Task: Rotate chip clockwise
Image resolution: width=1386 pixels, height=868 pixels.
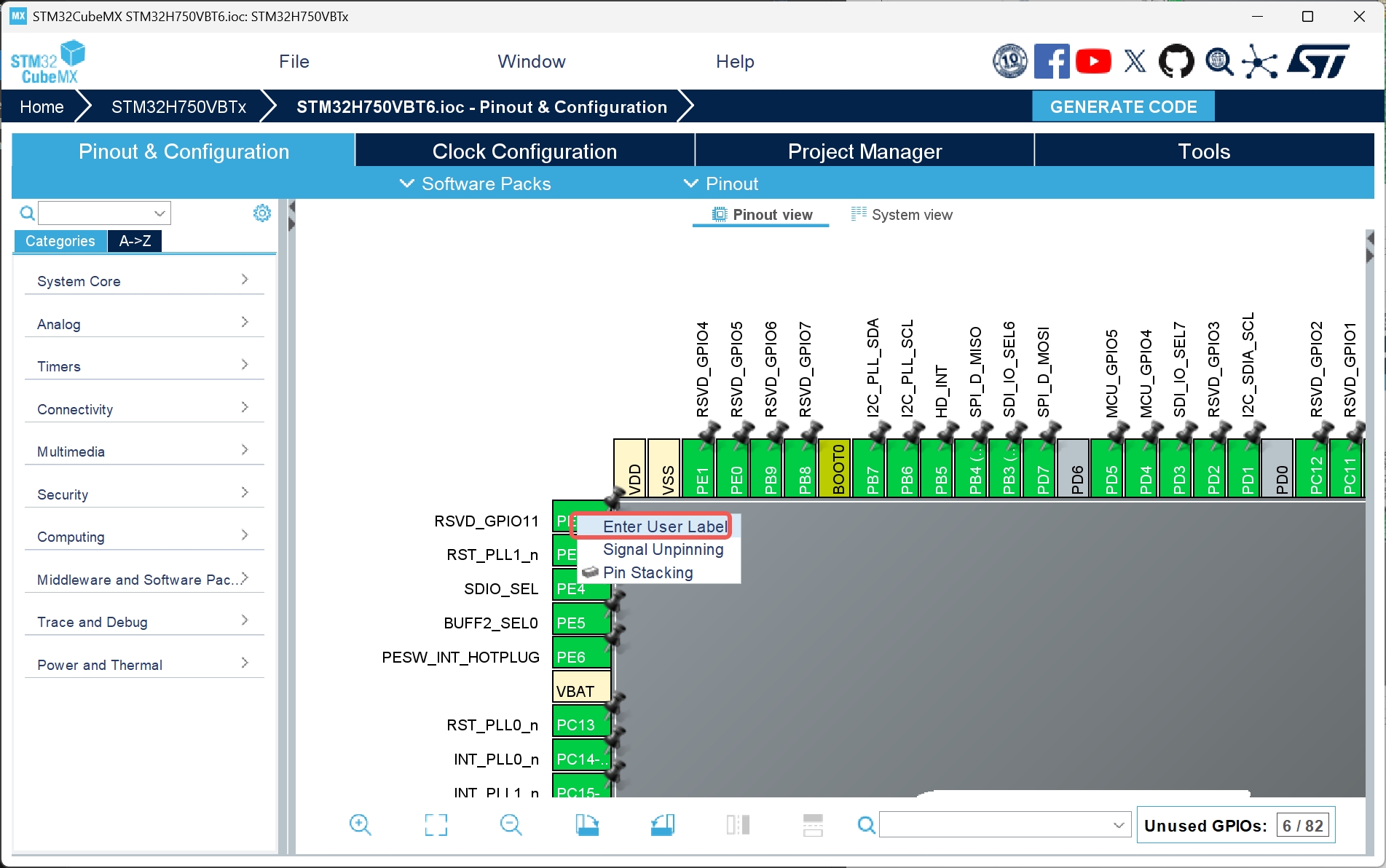Action: point(587,825)
